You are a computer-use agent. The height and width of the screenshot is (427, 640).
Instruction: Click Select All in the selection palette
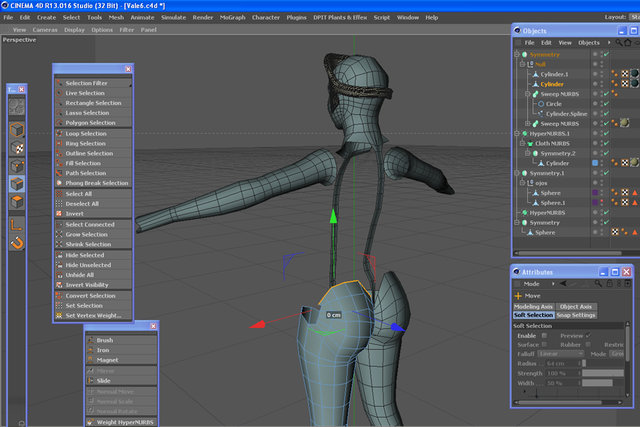pos(78,194)
